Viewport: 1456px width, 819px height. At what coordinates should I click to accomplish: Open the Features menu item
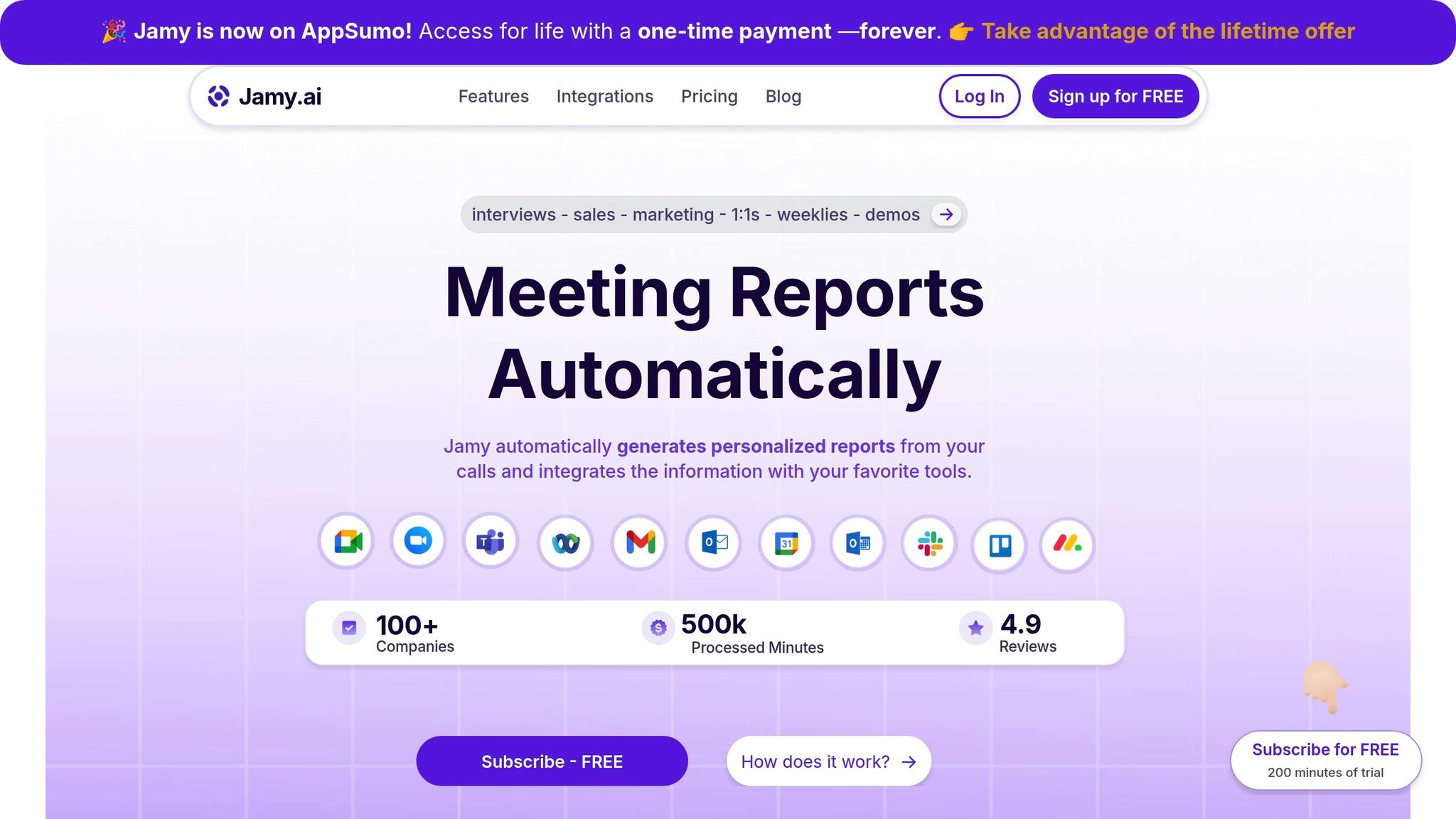click(493, 97)
